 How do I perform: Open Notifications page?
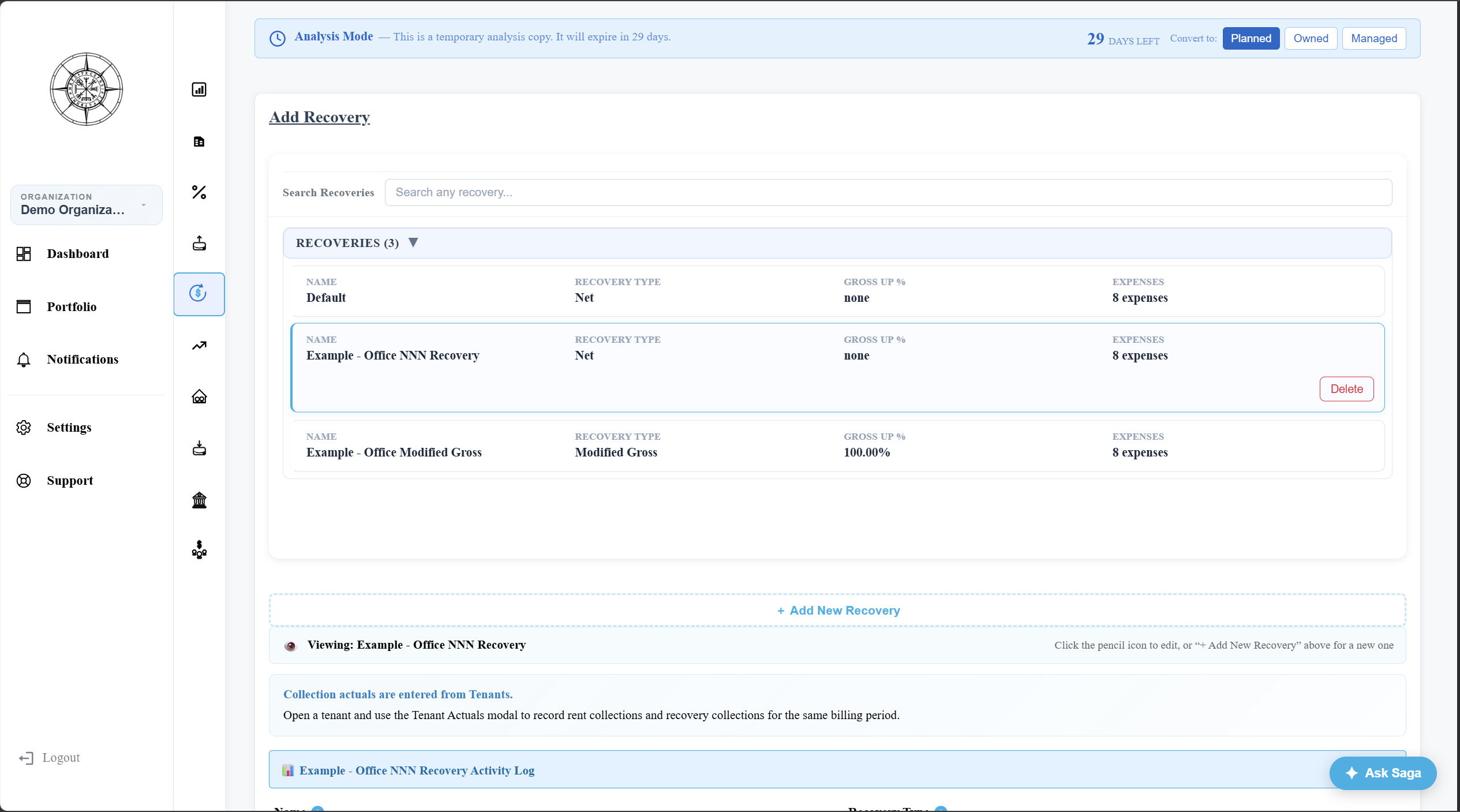83,360
